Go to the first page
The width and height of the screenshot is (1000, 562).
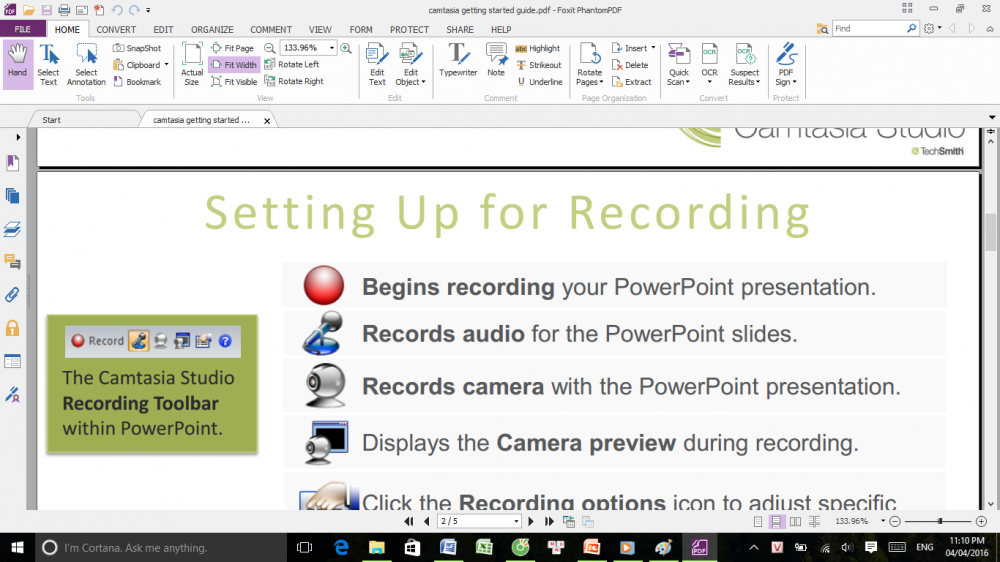(409, 521)
